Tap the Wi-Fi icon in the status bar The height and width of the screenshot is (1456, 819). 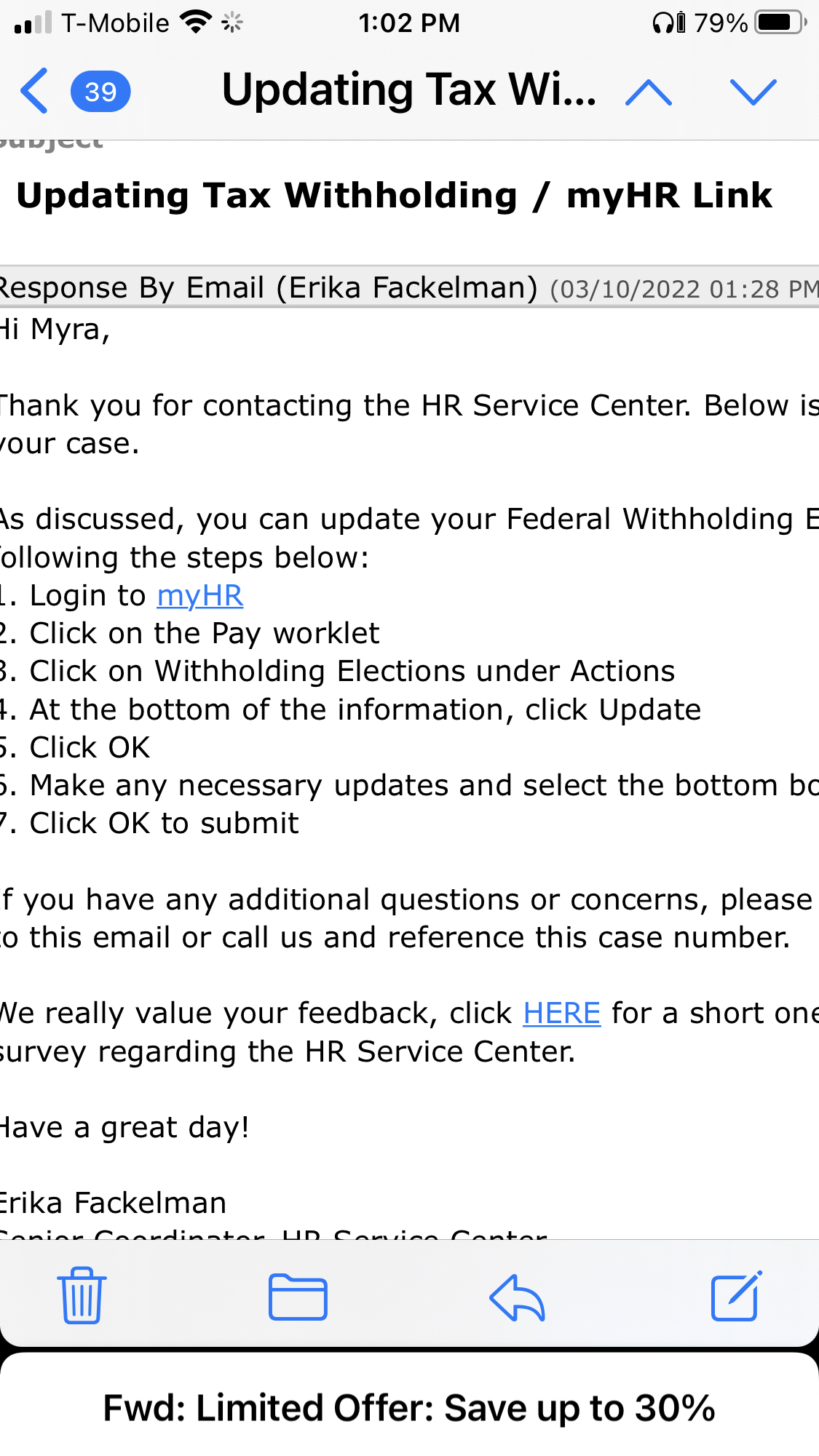(196, 23)
